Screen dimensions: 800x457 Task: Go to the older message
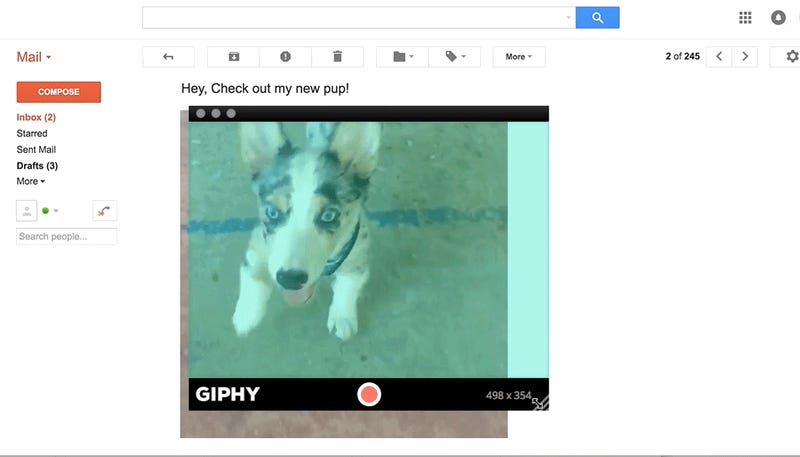745,57
